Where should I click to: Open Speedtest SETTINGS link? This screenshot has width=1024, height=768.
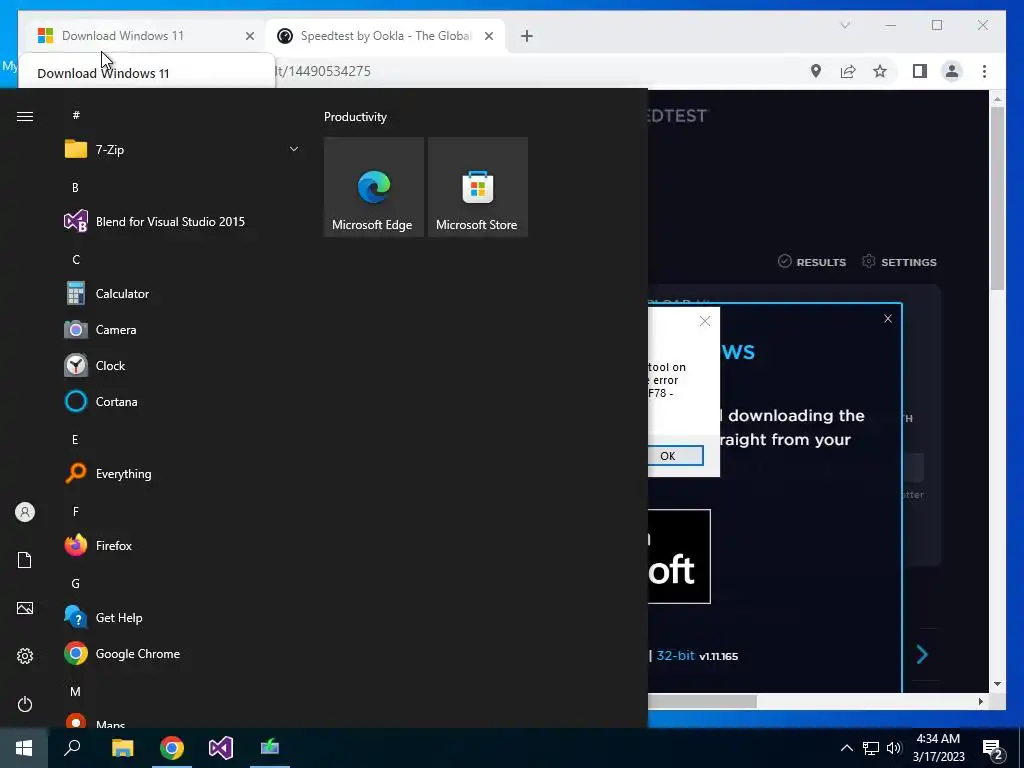pyautogui.click(x=899, y=262)
